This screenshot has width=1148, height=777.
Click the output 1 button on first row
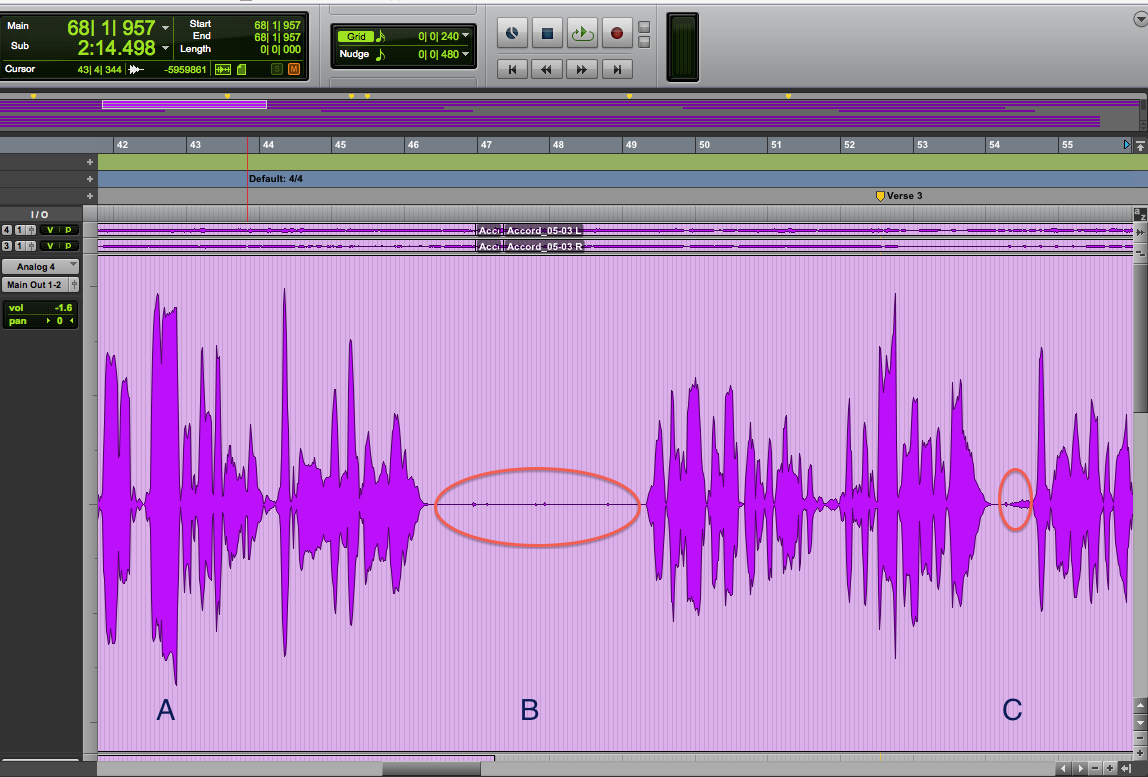coord(20,230)
